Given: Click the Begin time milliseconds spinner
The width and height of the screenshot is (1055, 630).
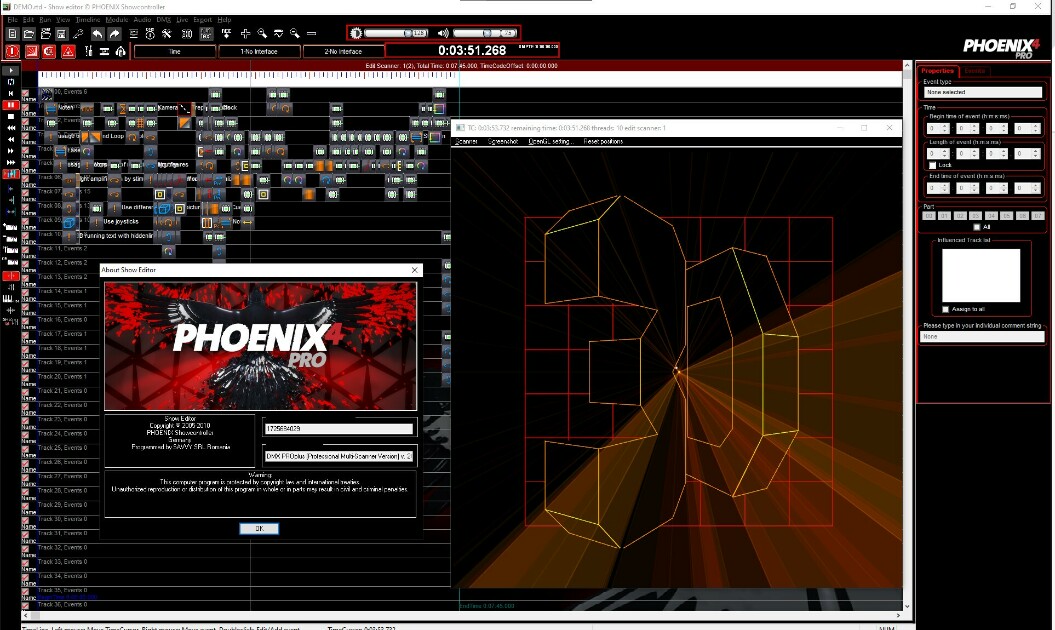Looking at the screenshot, I should point(1027,128).
